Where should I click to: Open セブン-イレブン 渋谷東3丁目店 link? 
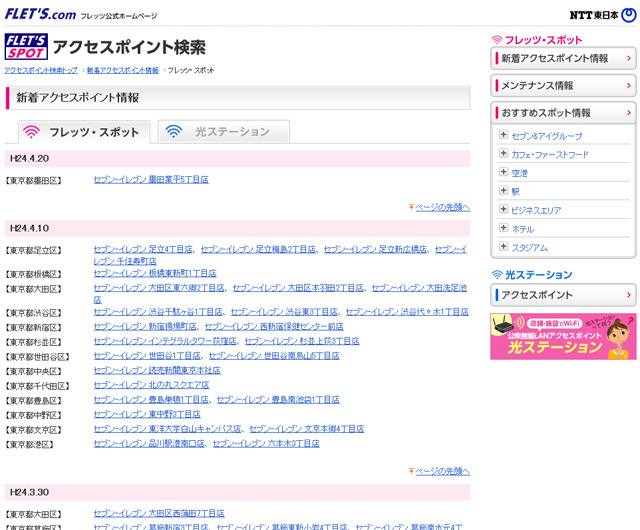(x=284, y=312)
